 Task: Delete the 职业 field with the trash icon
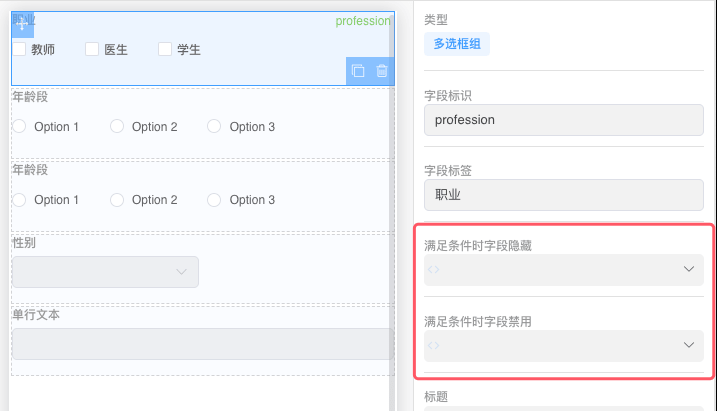(382, 71)
